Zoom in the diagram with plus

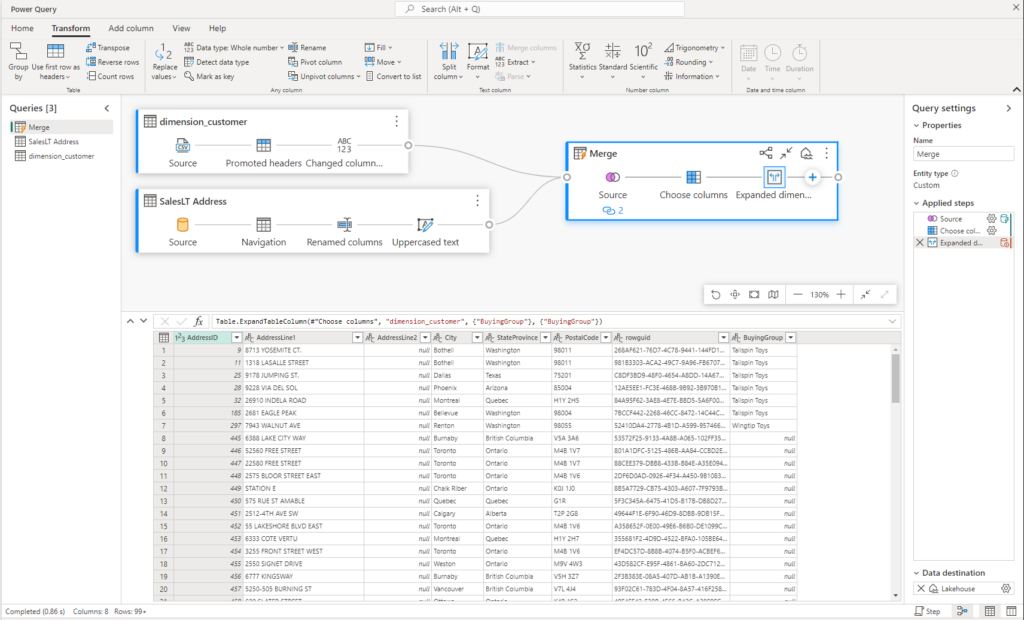841,295
